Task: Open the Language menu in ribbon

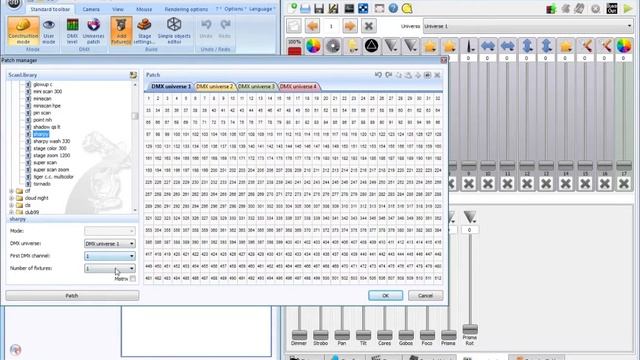Action: pos(260,9)
